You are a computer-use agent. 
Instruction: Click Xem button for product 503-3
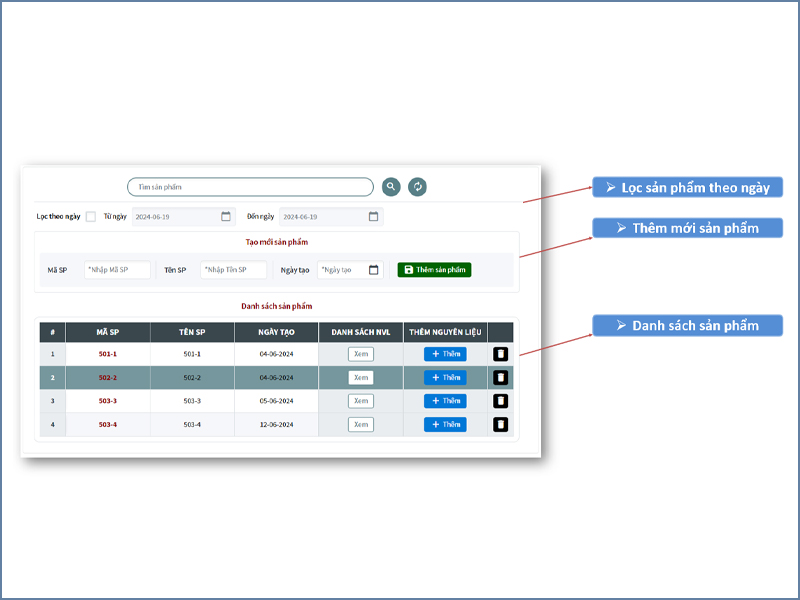[361, 401]
